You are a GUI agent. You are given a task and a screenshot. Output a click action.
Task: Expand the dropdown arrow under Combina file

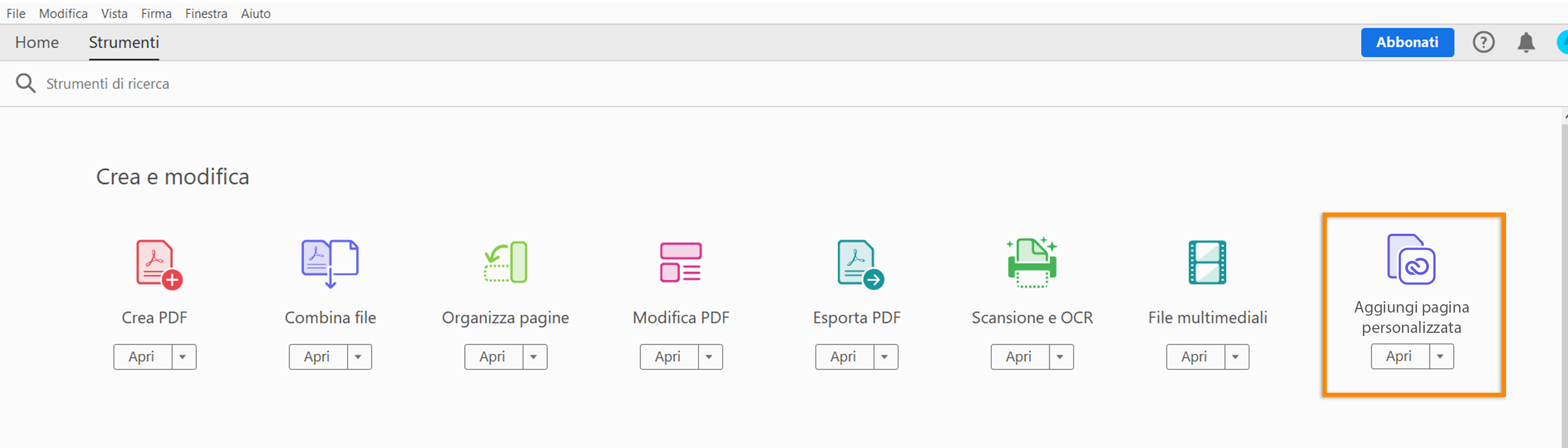(x=358, y=357)
